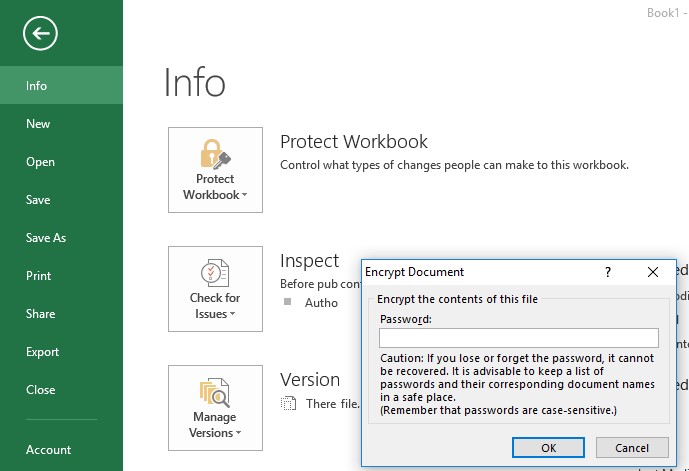Image resolution: width=689 pixels, height=471 pixels.
Task: Click Close in the backstage menu
Action: click(40, 390)
